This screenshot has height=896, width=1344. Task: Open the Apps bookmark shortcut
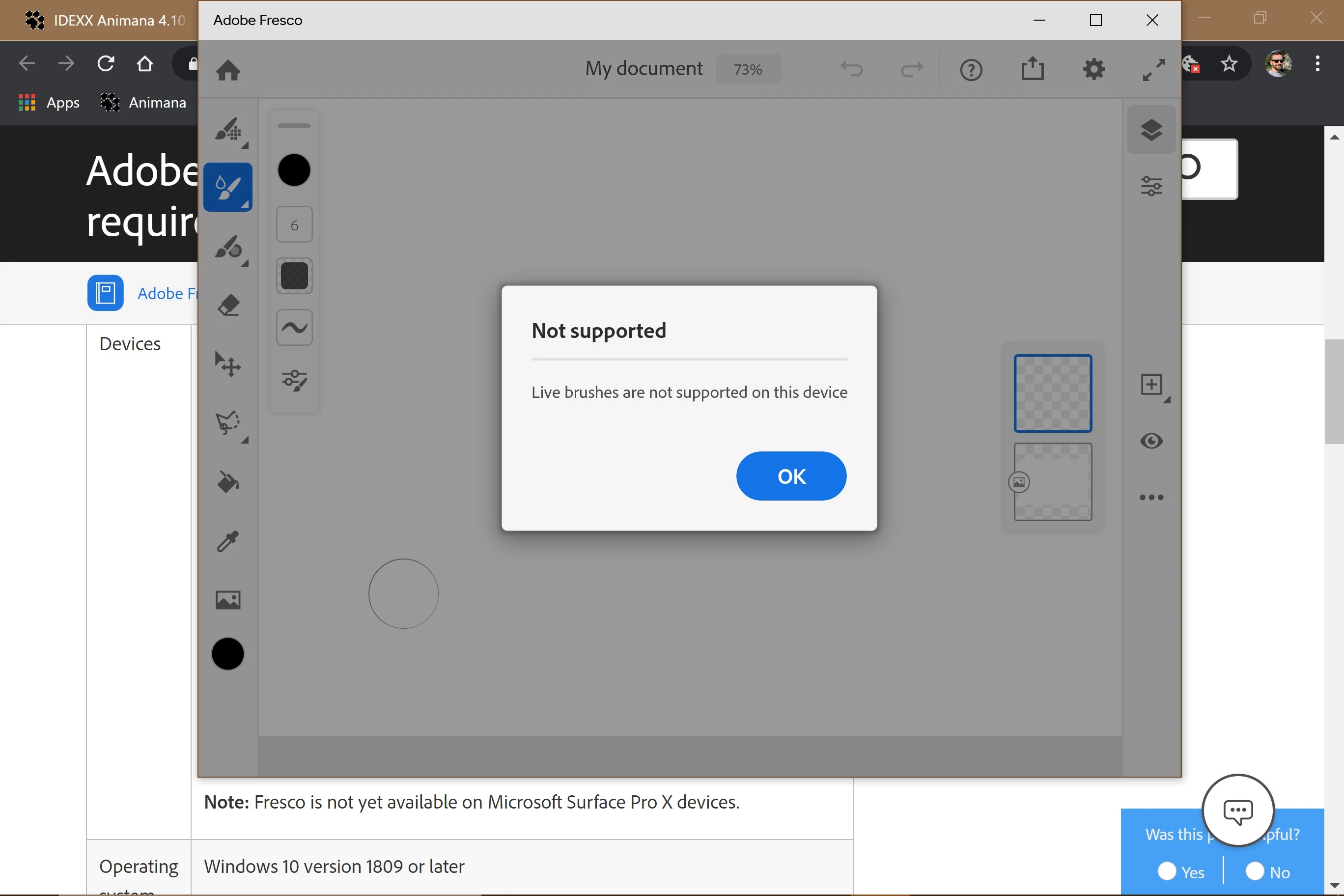(x=49, y=102)
